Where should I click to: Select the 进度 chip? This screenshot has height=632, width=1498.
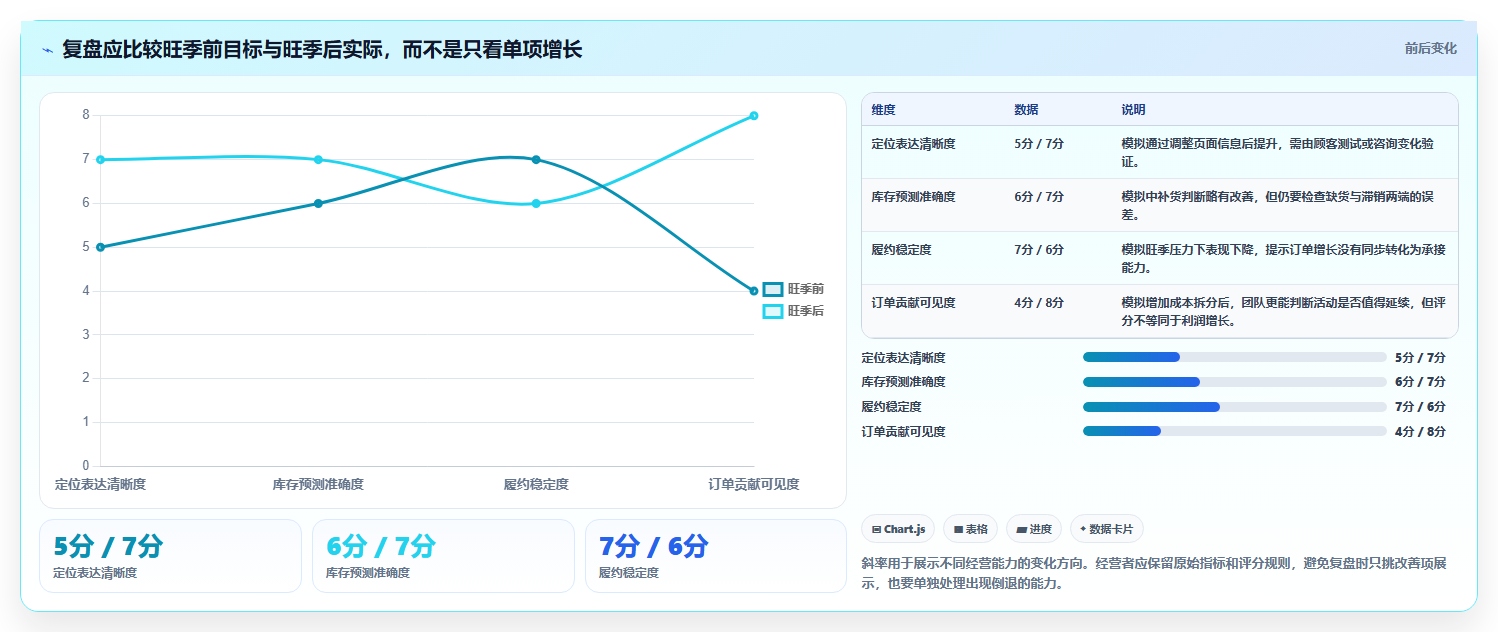(1034, 529)
